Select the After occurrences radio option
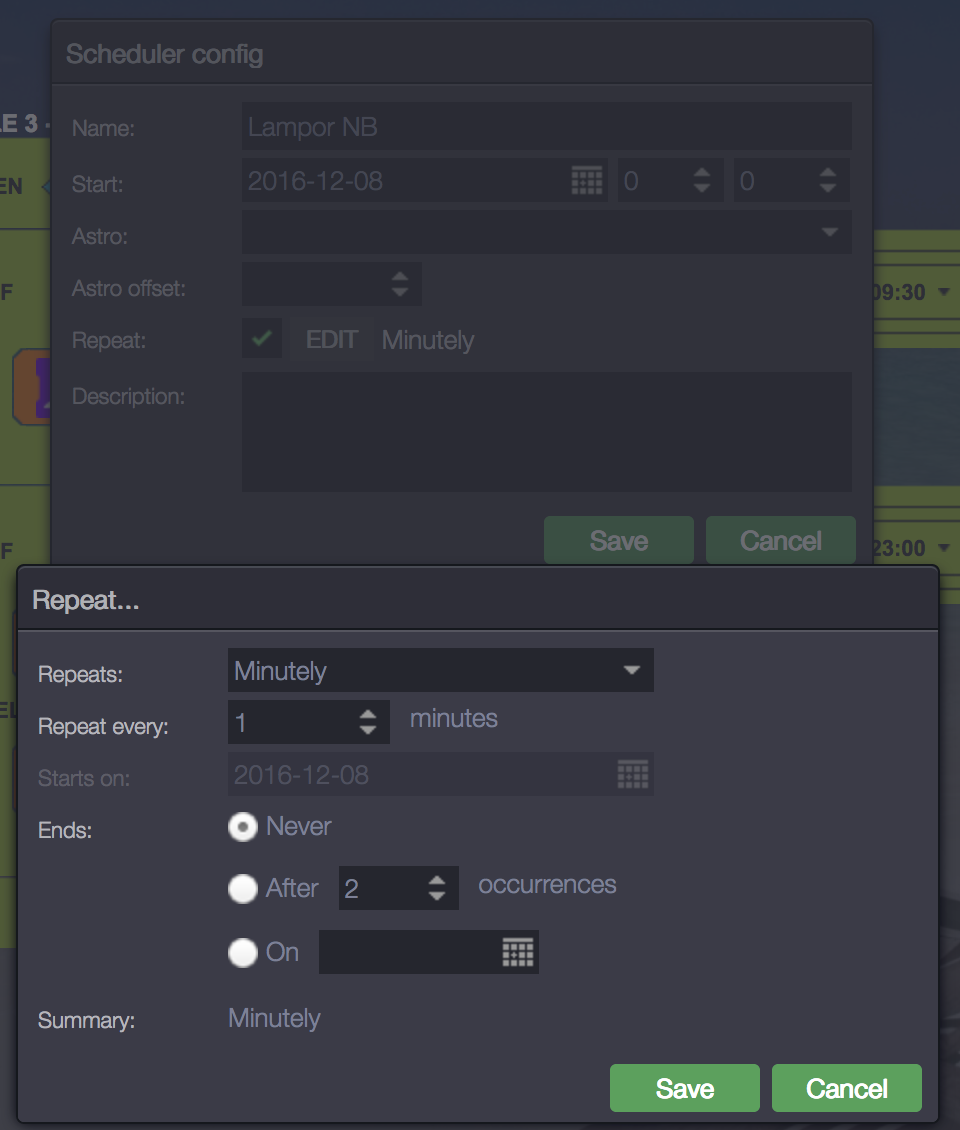The height and width of the screenshot is (1130, 960). [x=242, y=888]
